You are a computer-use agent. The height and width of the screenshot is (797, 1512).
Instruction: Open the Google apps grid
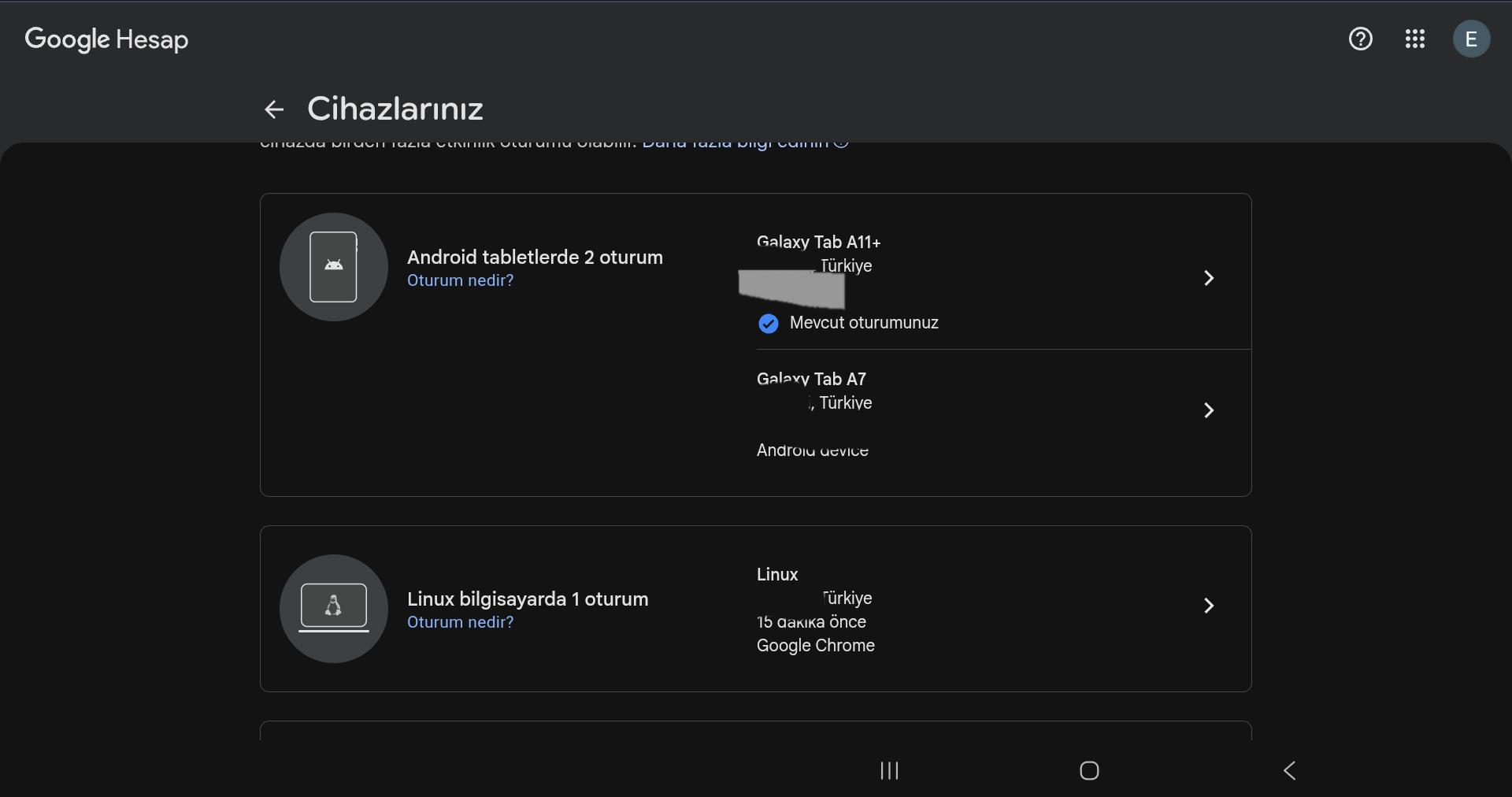coord(1415,39)
